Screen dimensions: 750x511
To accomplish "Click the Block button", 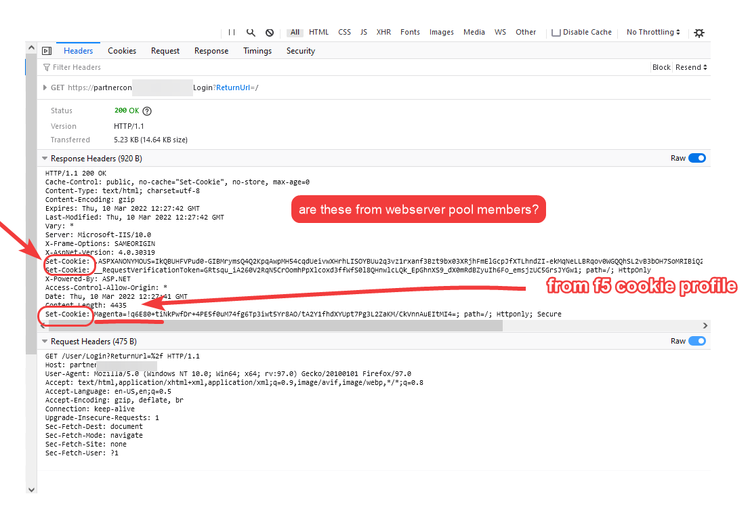I will (661, 67).
